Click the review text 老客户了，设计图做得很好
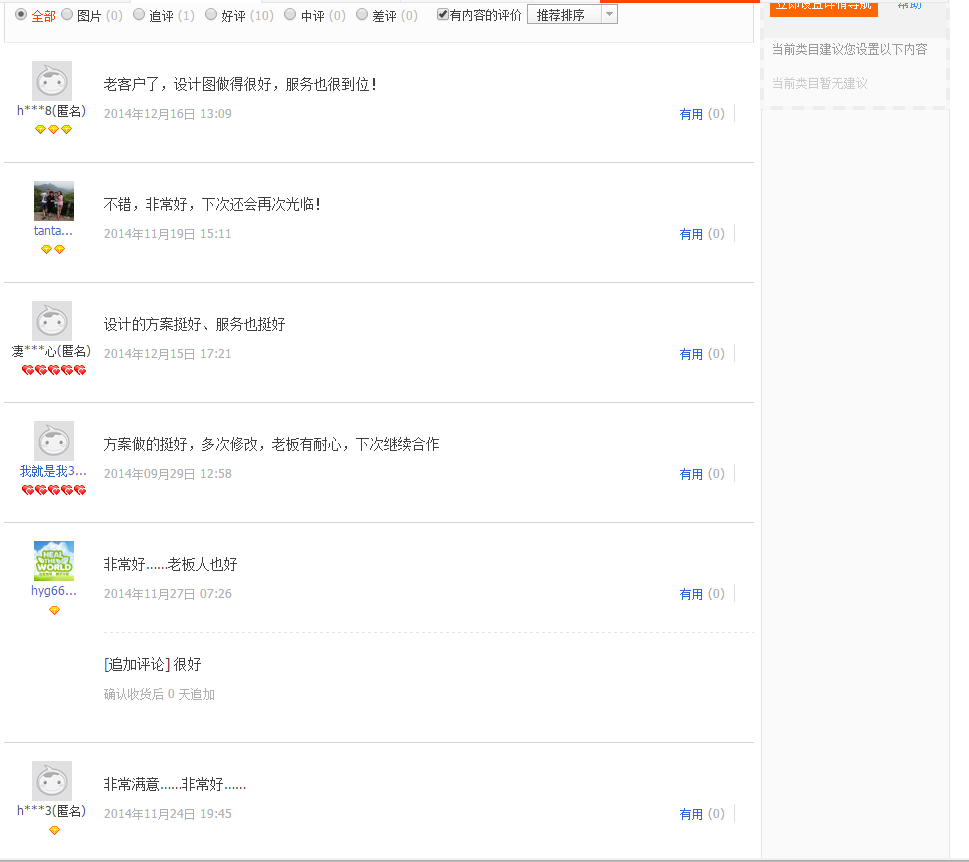Screen dimensions: 969x862 point(240,84)
